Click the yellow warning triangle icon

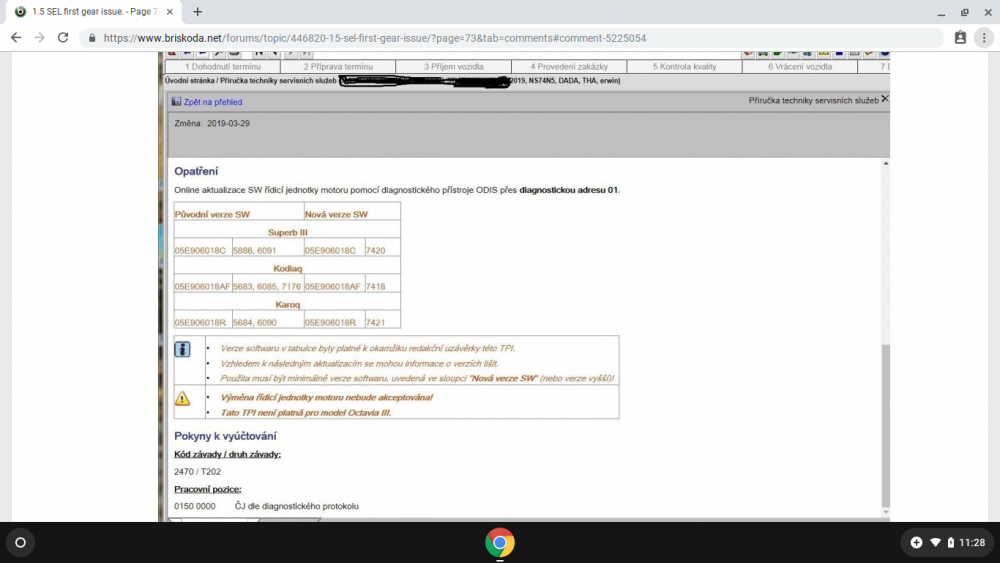point(182,398)
